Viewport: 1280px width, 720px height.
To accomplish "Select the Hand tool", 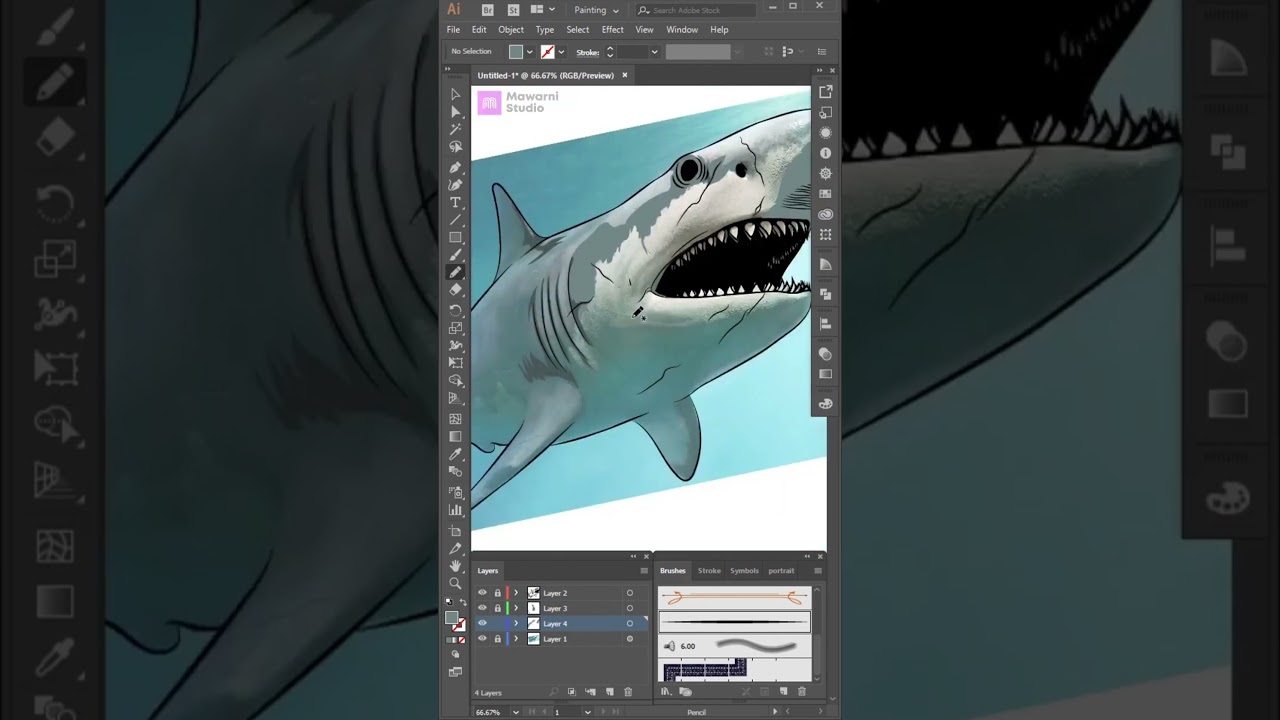I will [455, 566].
